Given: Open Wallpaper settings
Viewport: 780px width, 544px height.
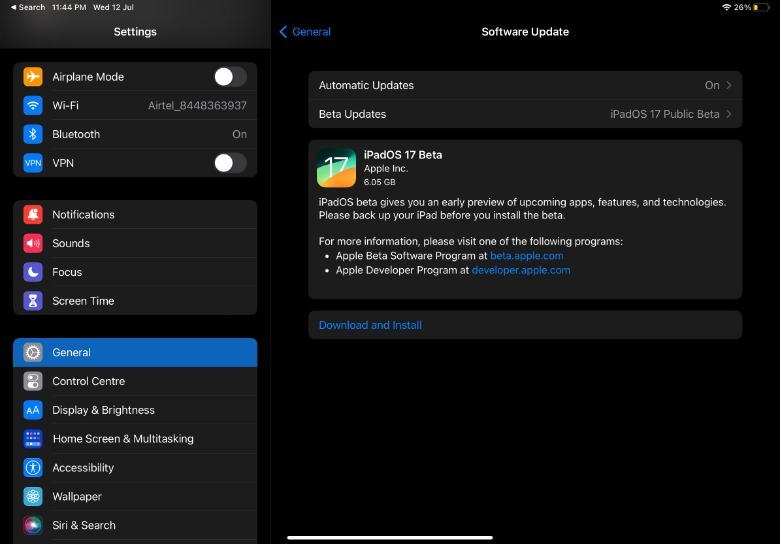Looking at the screenshot, I should [135, 496].
